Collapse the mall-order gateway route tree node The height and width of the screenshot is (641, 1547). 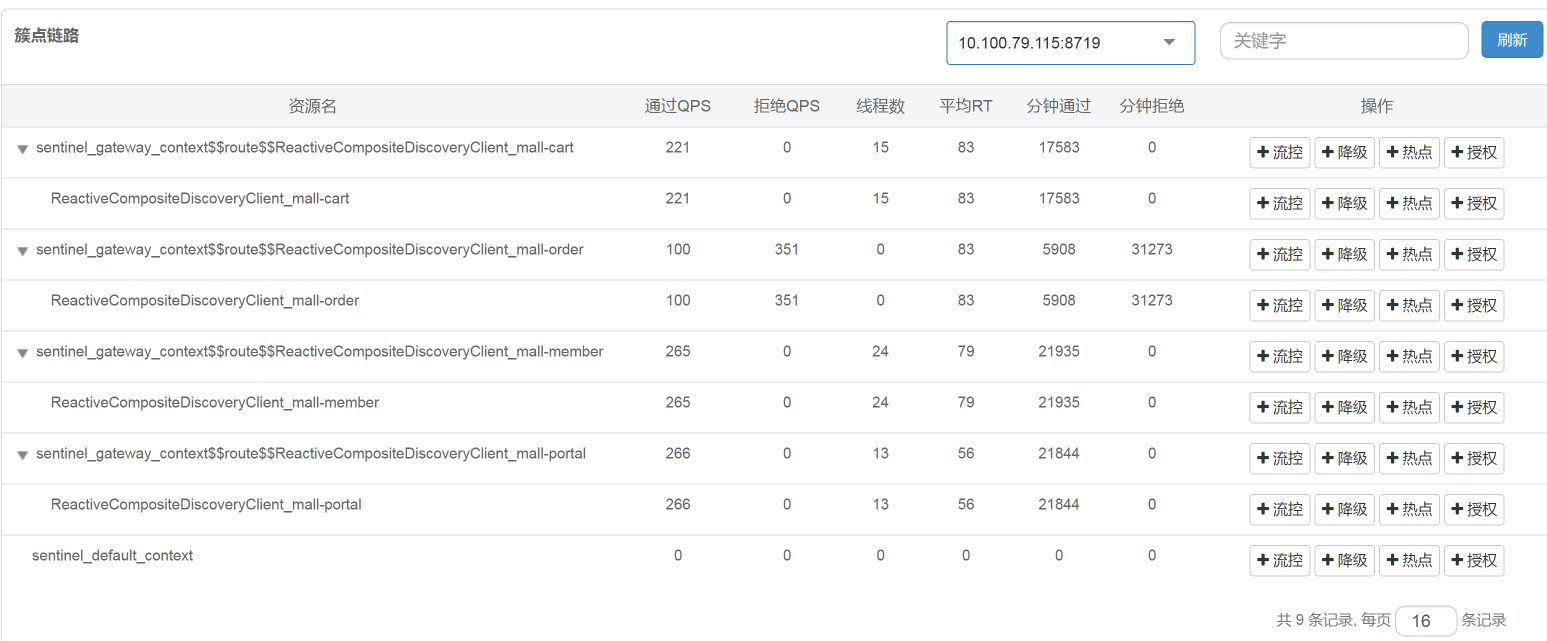coord(22,251)
